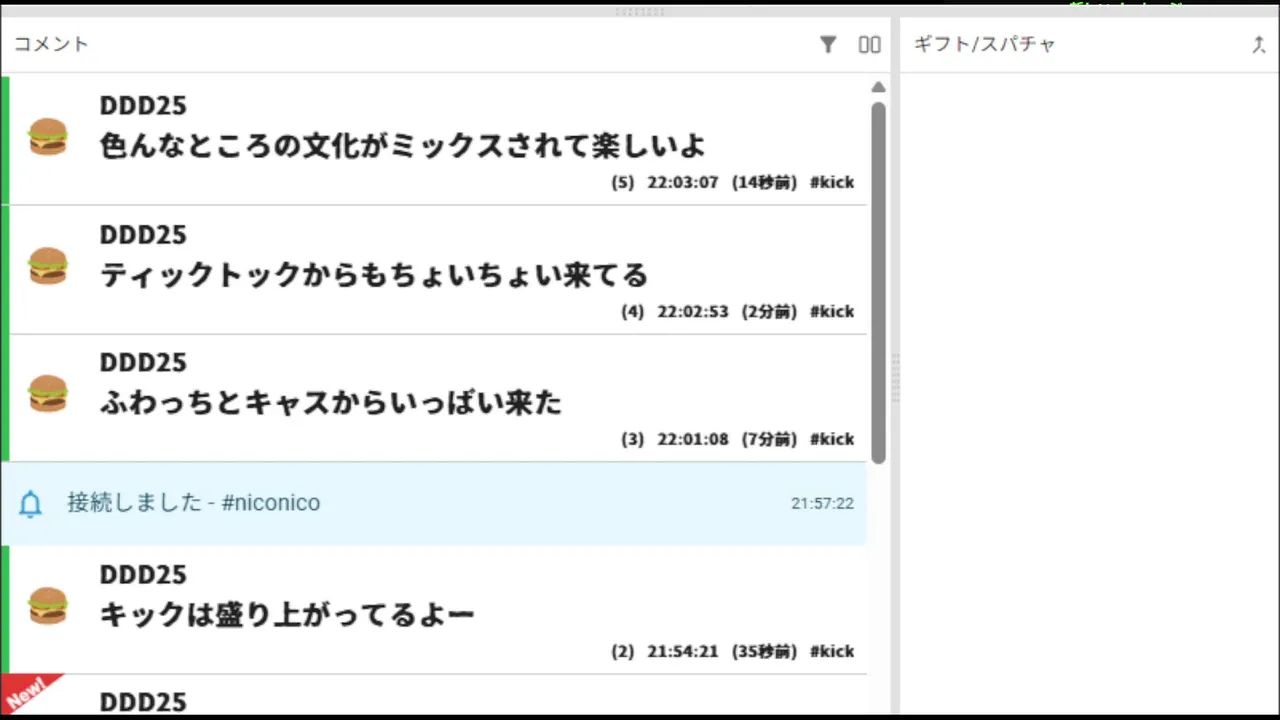Viewport: 1280px width, 720px height.
Task: Click DDD25 username above ティックトック comment
Action: click(x=143, y=235)
